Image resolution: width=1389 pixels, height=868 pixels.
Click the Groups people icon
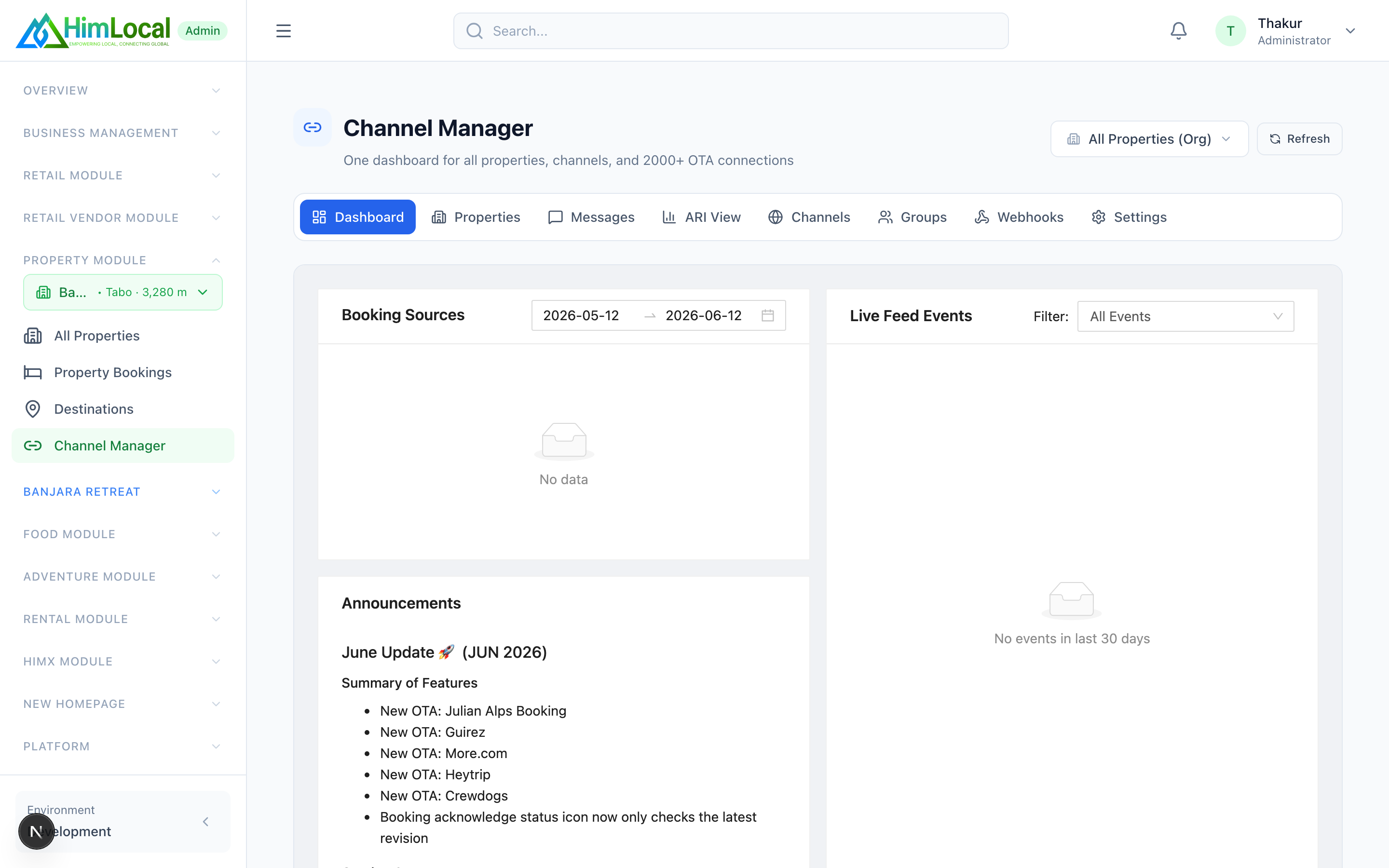885,217
